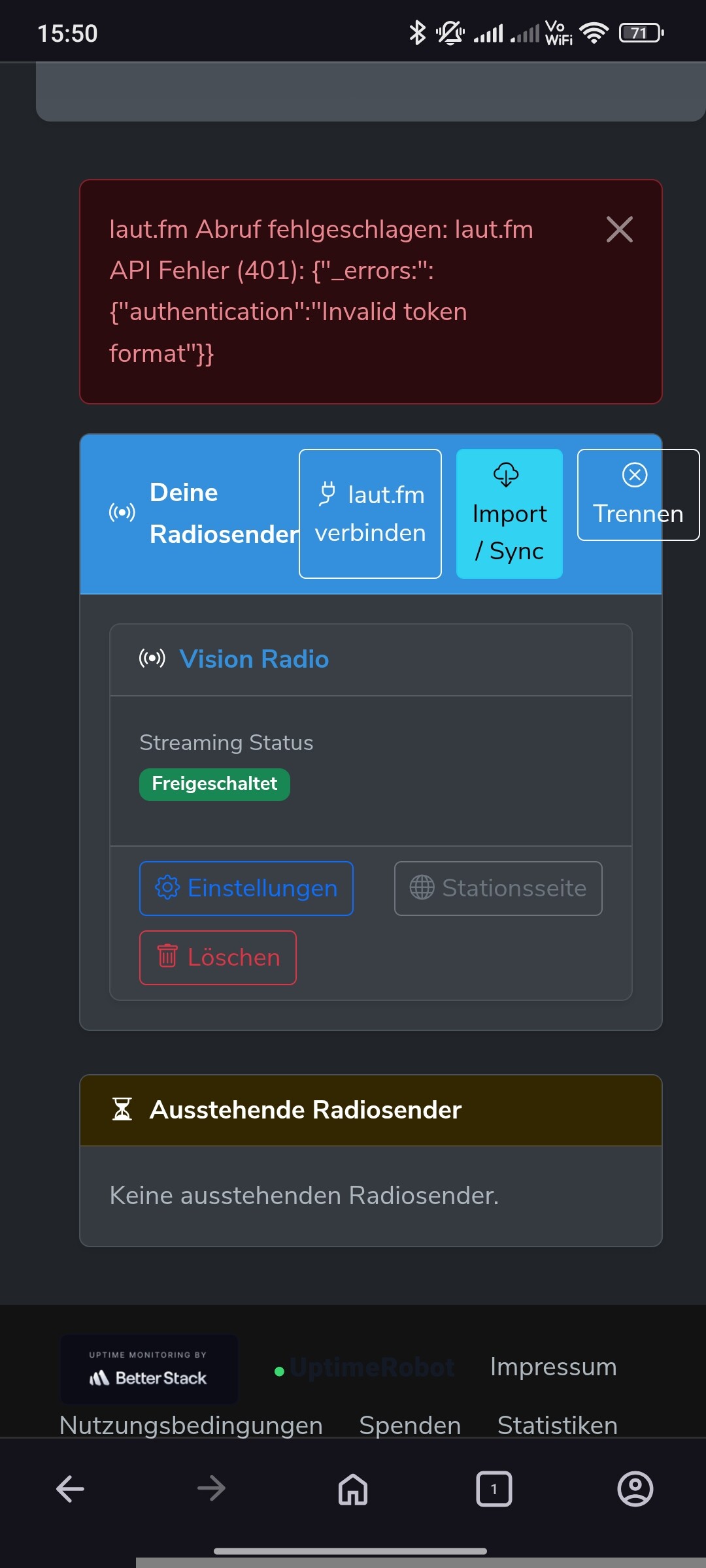Start the Import / Sync button

point(509,514)
